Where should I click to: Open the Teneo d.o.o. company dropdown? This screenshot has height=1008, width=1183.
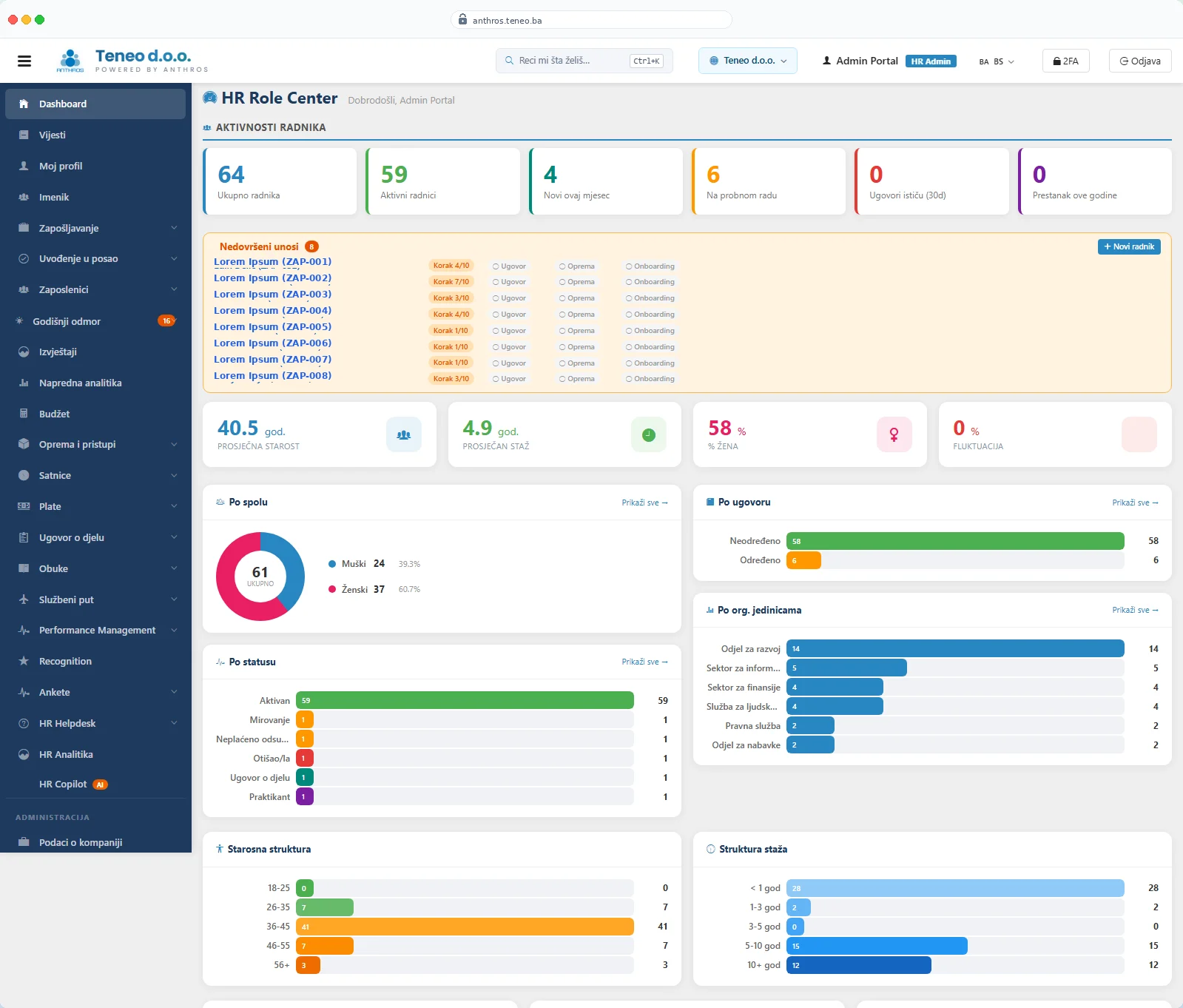(x=748, y=61)
